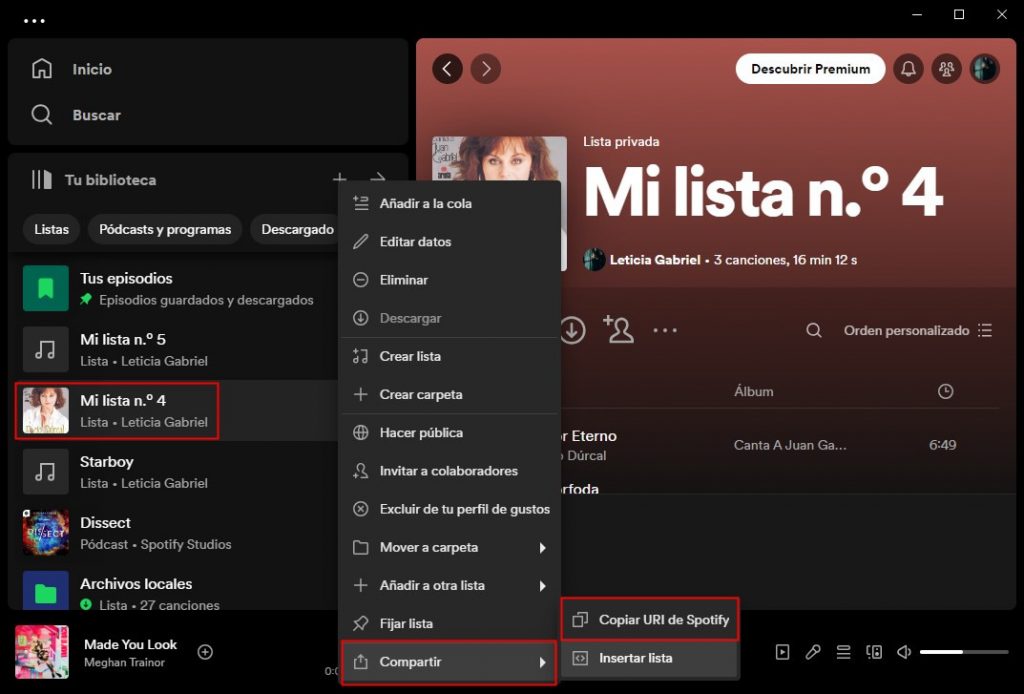Open the queue panel

click(843, 652)
